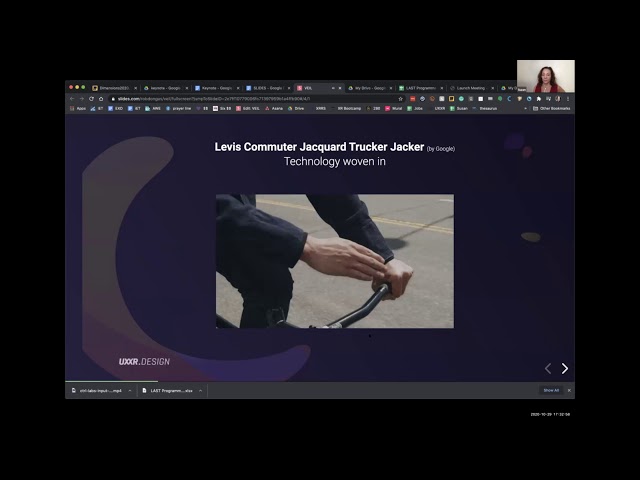Open the downloaded LAST Programme xlsx file
This screenshot has height=480, width=640.
click(x=167, y=391)
